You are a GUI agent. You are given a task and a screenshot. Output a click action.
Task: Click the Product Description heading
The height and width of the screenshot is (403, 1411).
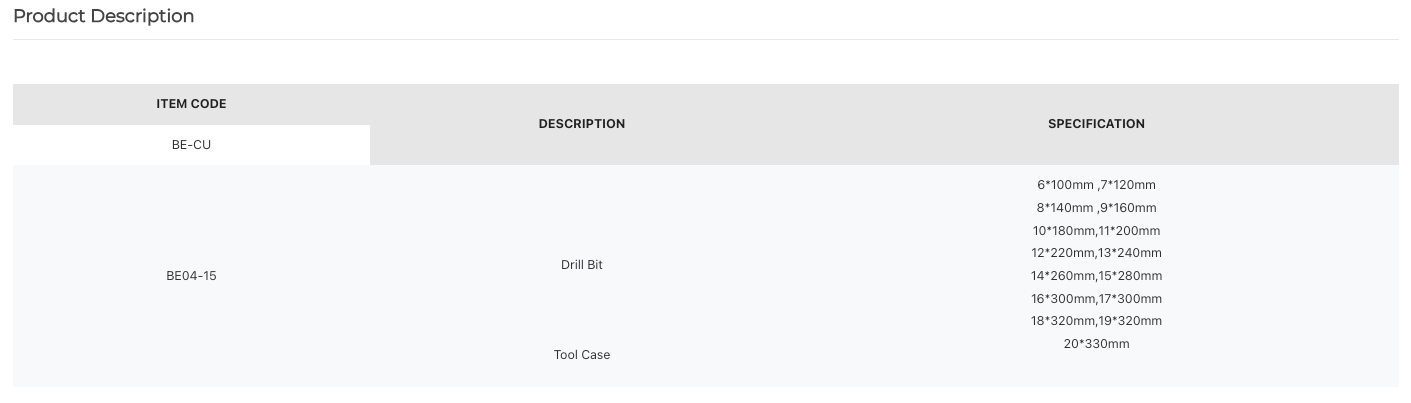103,16
